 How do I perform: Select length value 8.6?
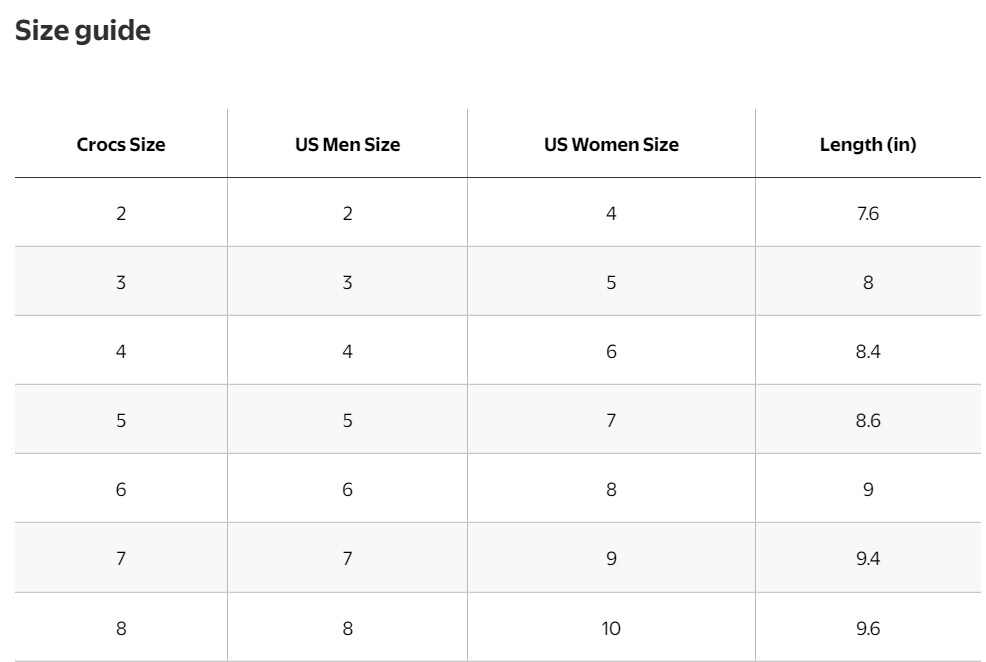867,420
